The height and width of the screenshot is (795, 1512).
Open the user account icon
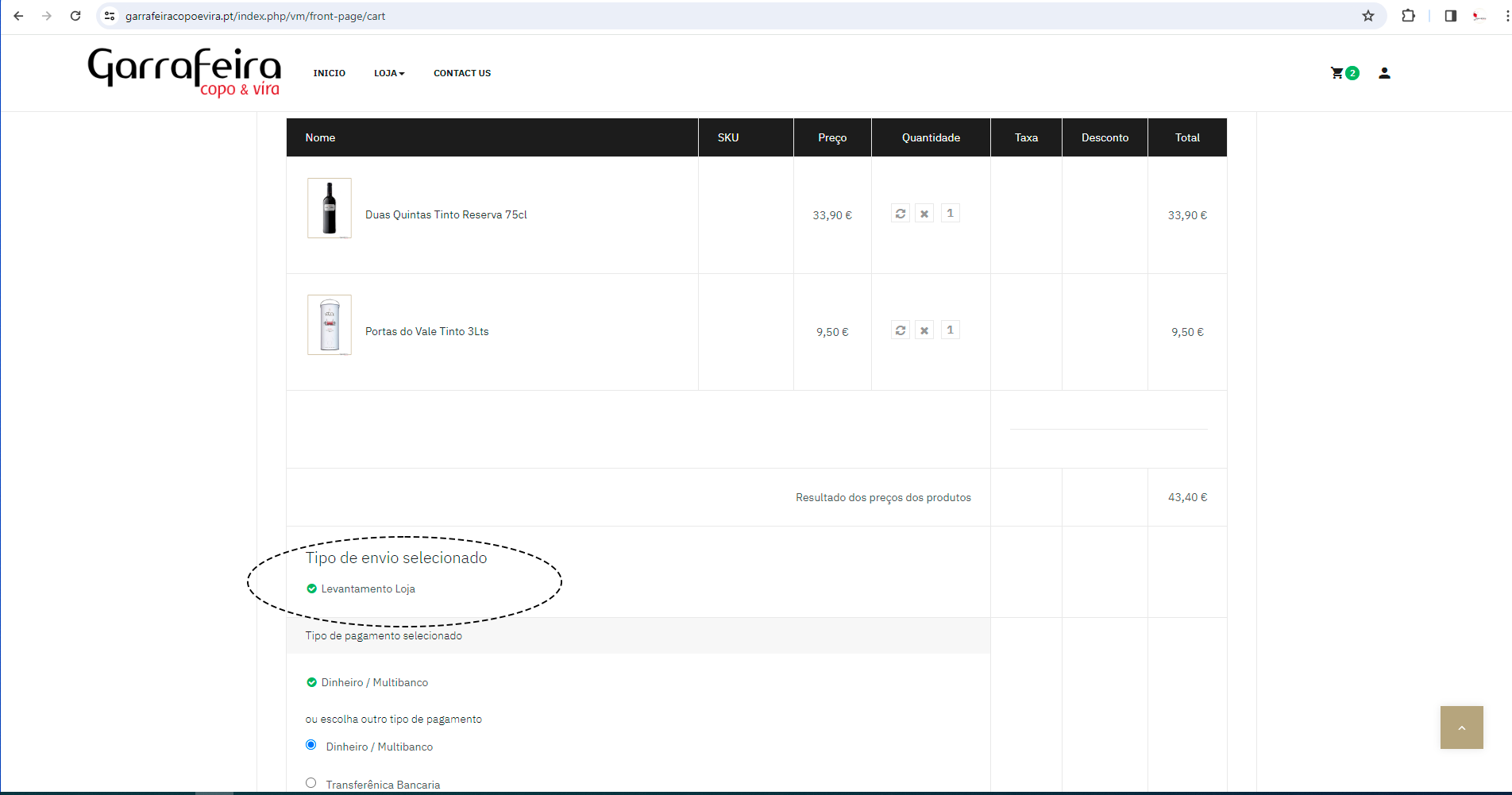(1384, 73)
